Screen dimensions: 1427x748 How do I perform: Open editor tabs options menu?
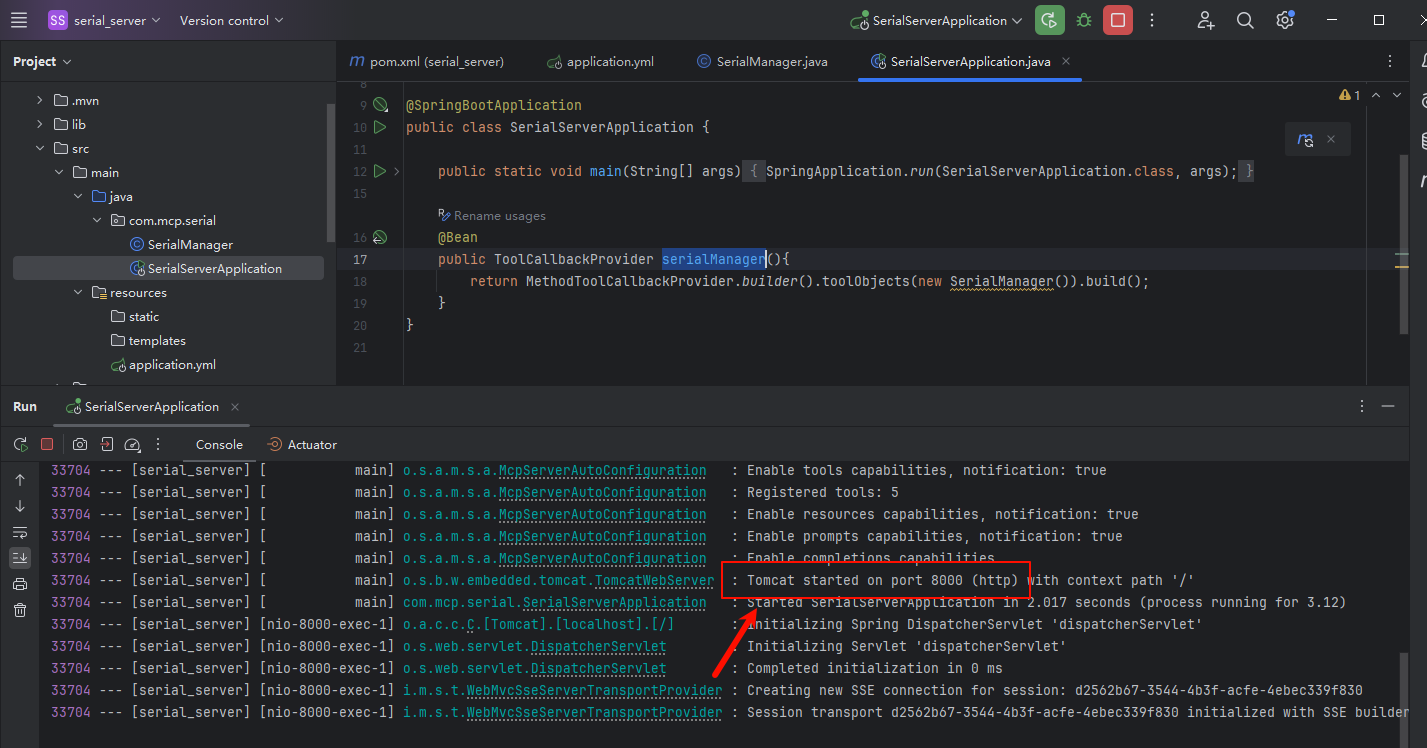click(x=1391, y=62)
